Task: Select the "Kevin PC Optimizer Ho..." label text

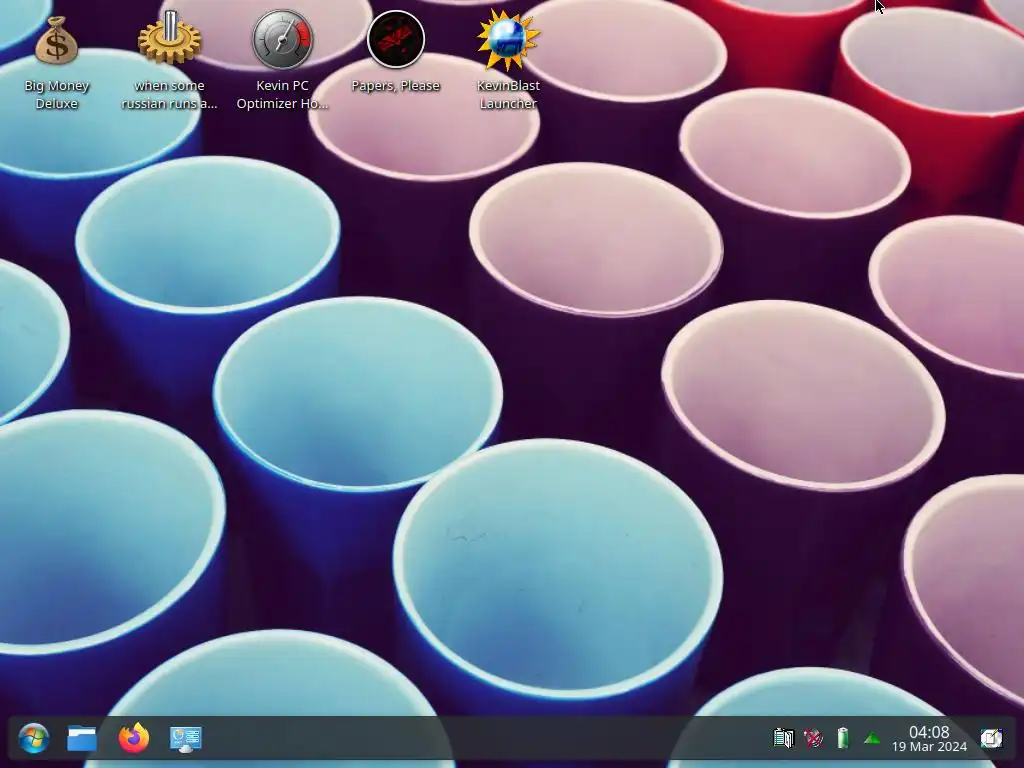Action: [282, 95]
